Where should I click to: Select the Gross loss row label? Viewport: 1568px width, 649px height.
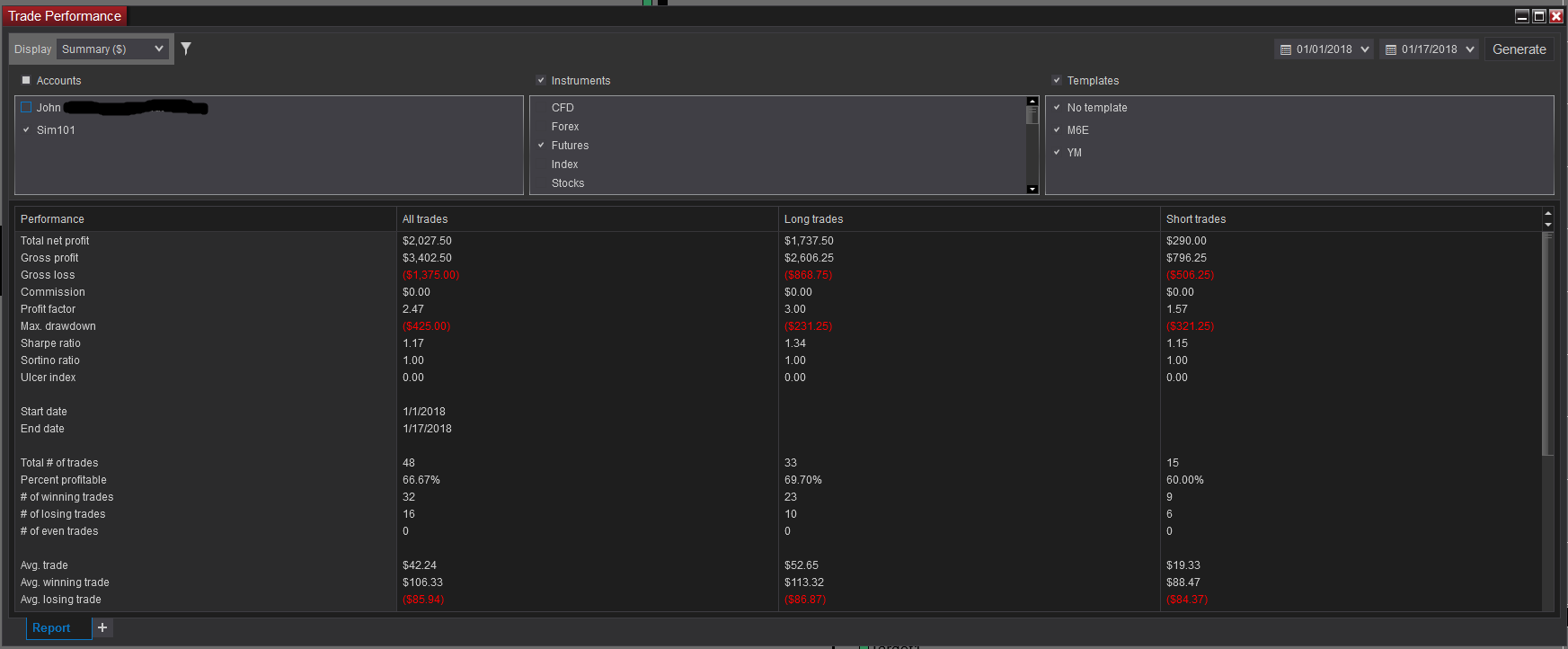pyautogui.click(x=48, y=275)
